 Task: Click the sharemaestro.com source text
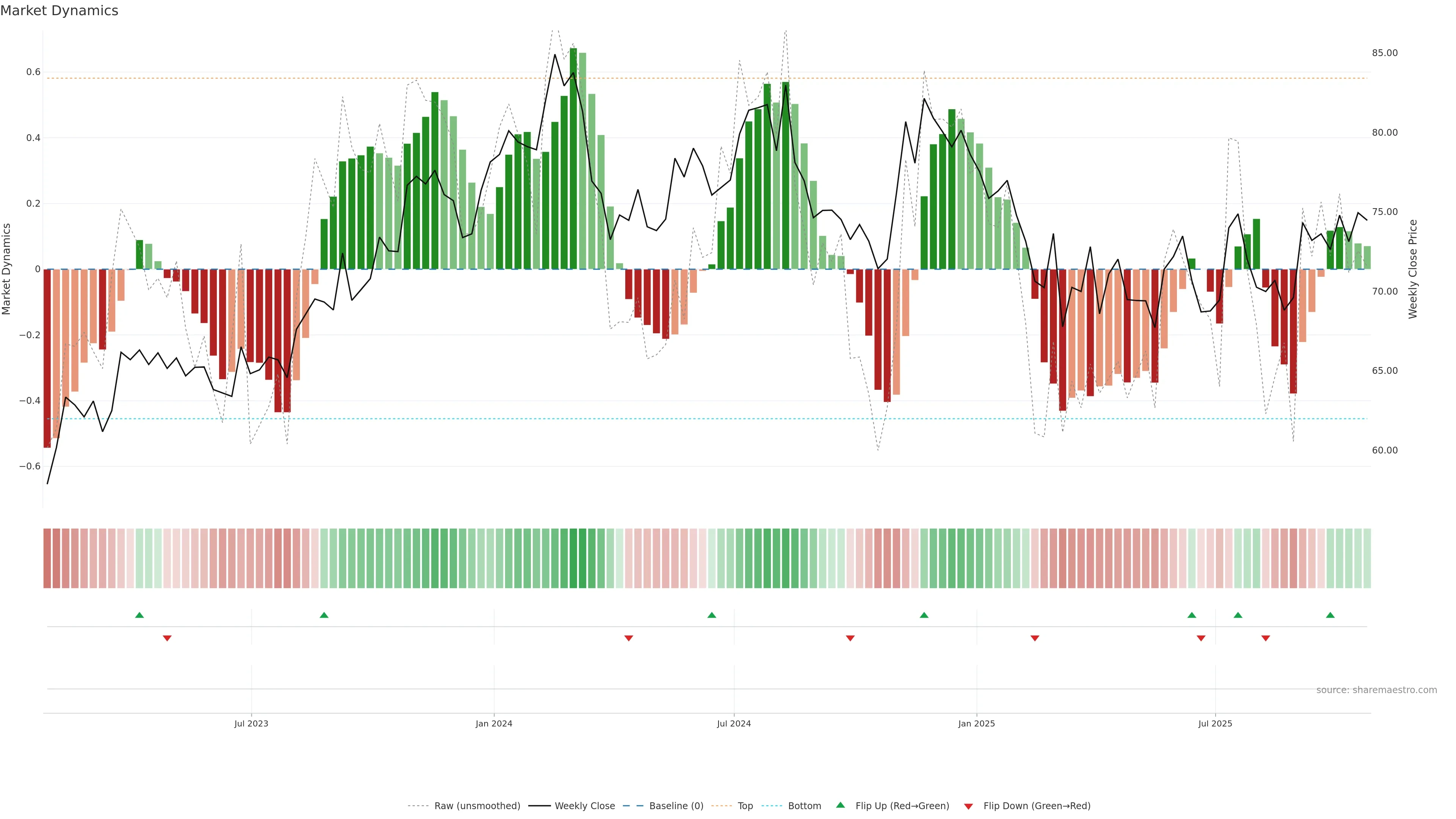pos(1376,690)
